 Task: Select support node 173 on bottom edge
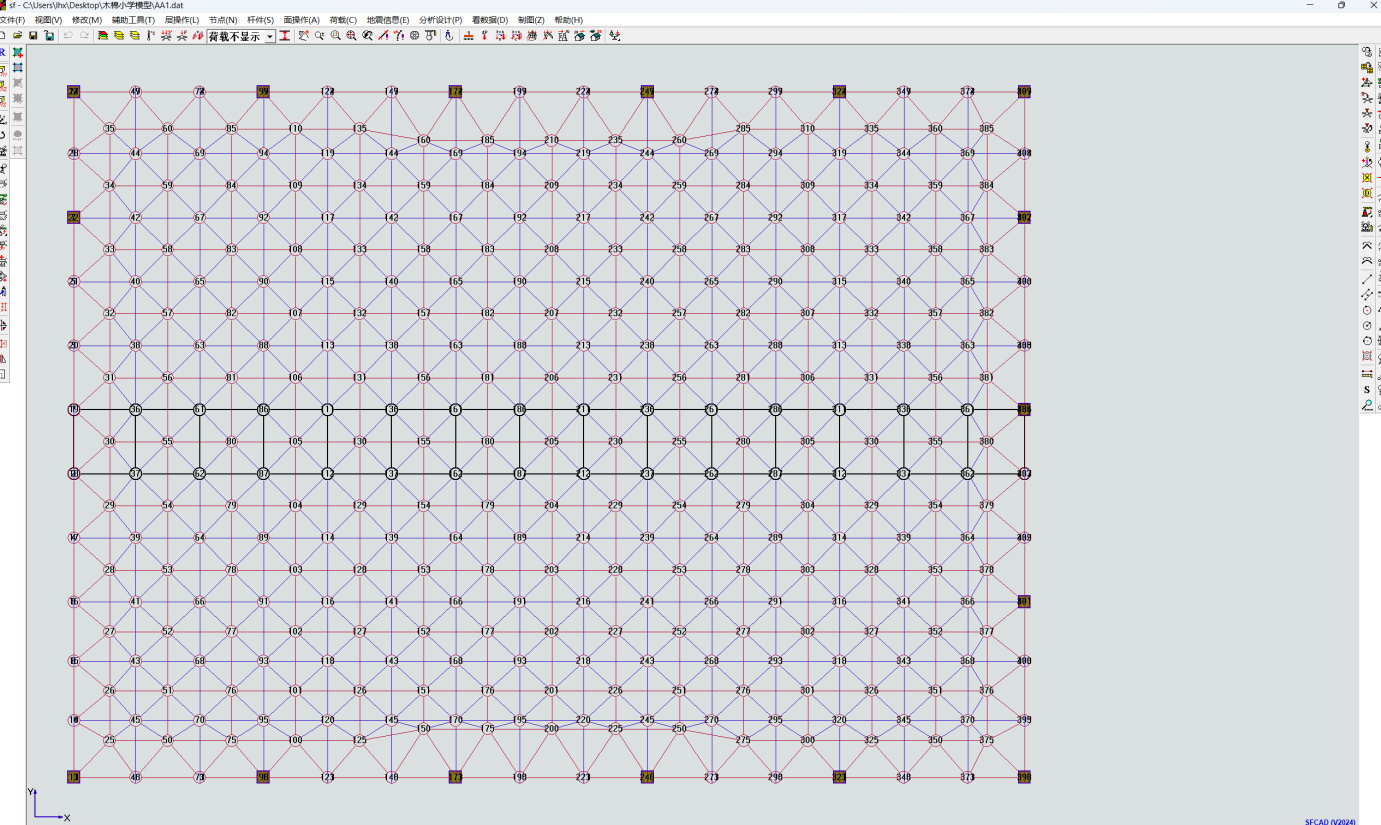coord(456,777)
